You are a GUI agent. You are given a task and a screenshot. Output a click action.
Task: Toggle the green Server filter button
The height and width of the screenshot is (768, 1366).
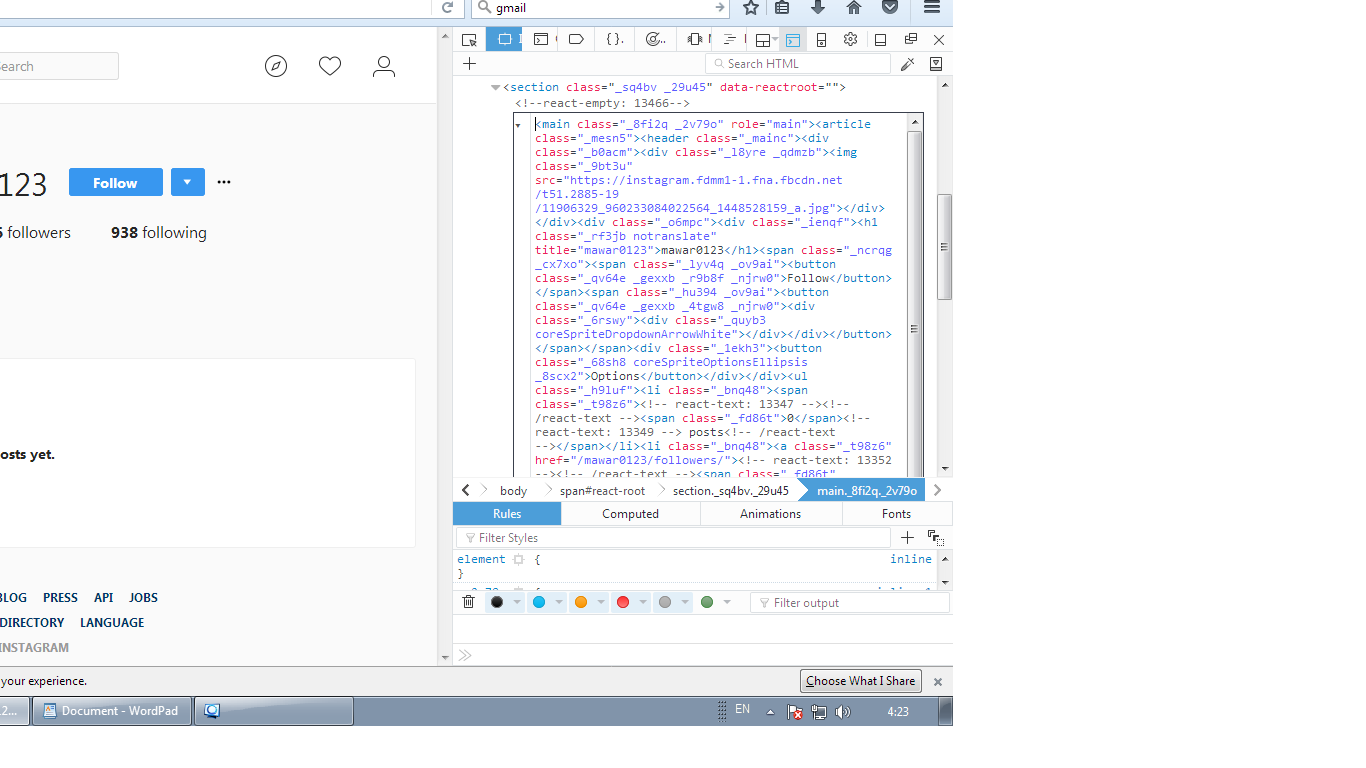(707, 602)
